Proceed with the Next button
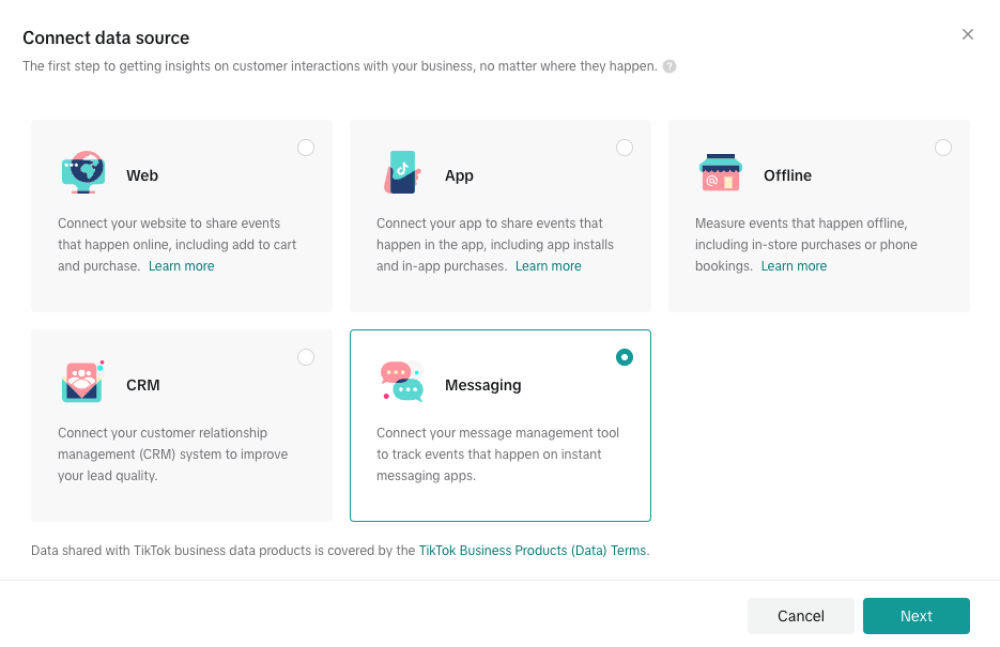This screenshot has height=647, width=1000. click(x=916, y=616)
